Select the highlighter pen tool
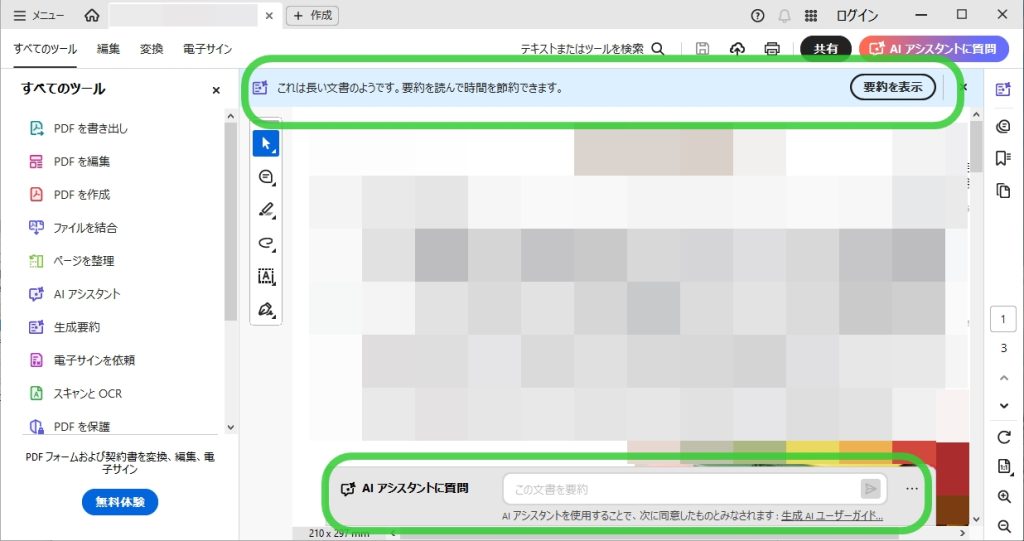Image resolution: width=1024 pixels, height=541 pixels. click(x=266, y=210)
